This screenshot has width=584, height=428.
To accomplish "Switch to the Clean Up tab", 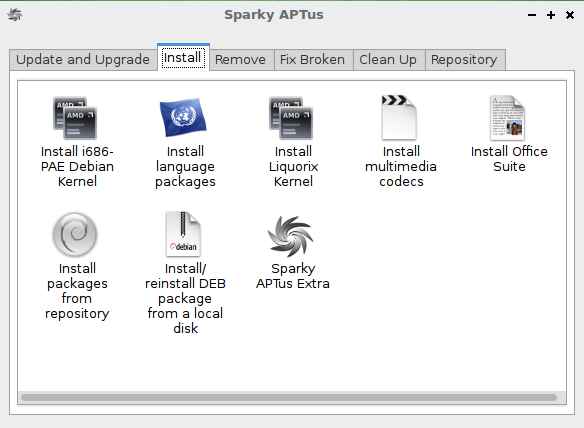I will pyautogui.click(x=388, y=60).
